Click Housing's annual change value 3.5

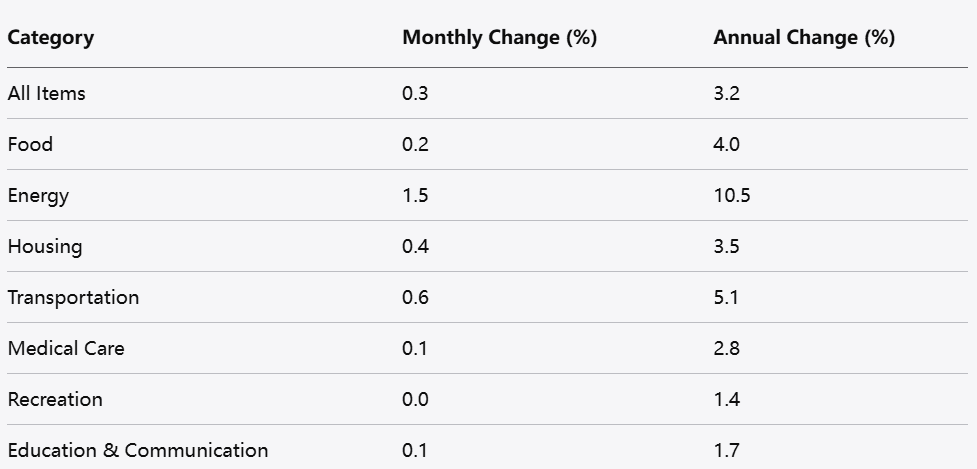727,247
